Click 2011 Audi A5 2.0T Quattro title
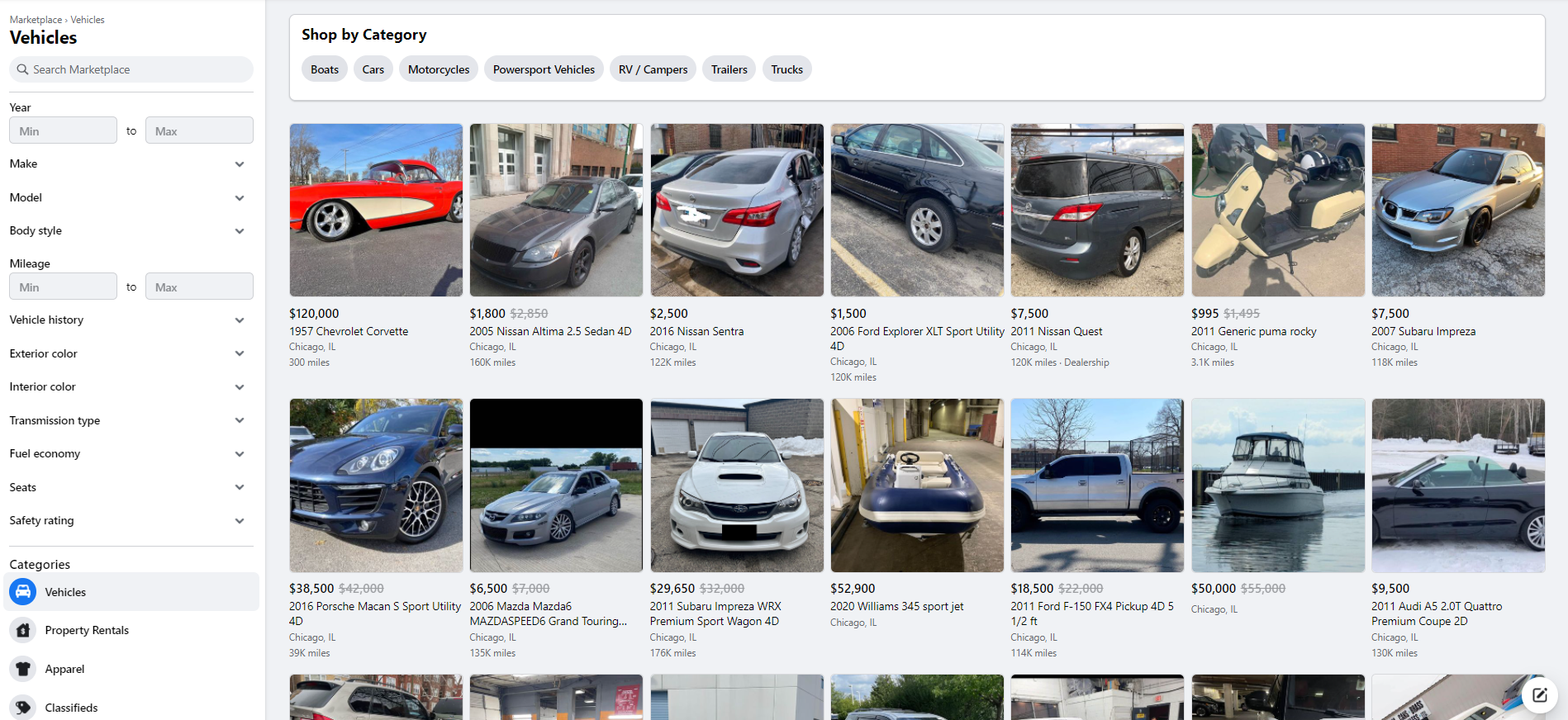The height and width of the screenshot is (720, 1568). click(x=1437, y=613)
